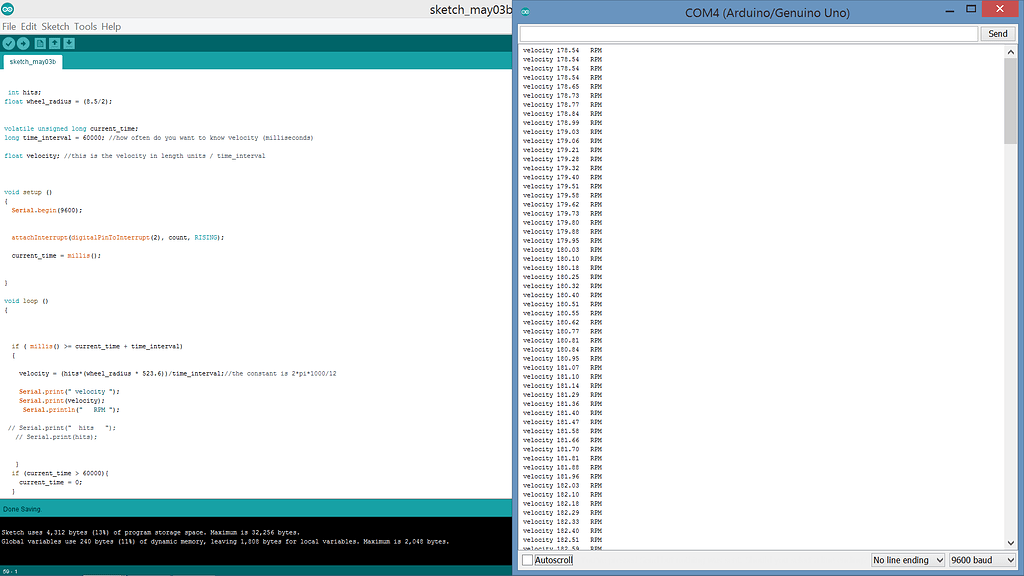
Task: Open the File menu
Action: pyautogui.click(x=9, y=26)
